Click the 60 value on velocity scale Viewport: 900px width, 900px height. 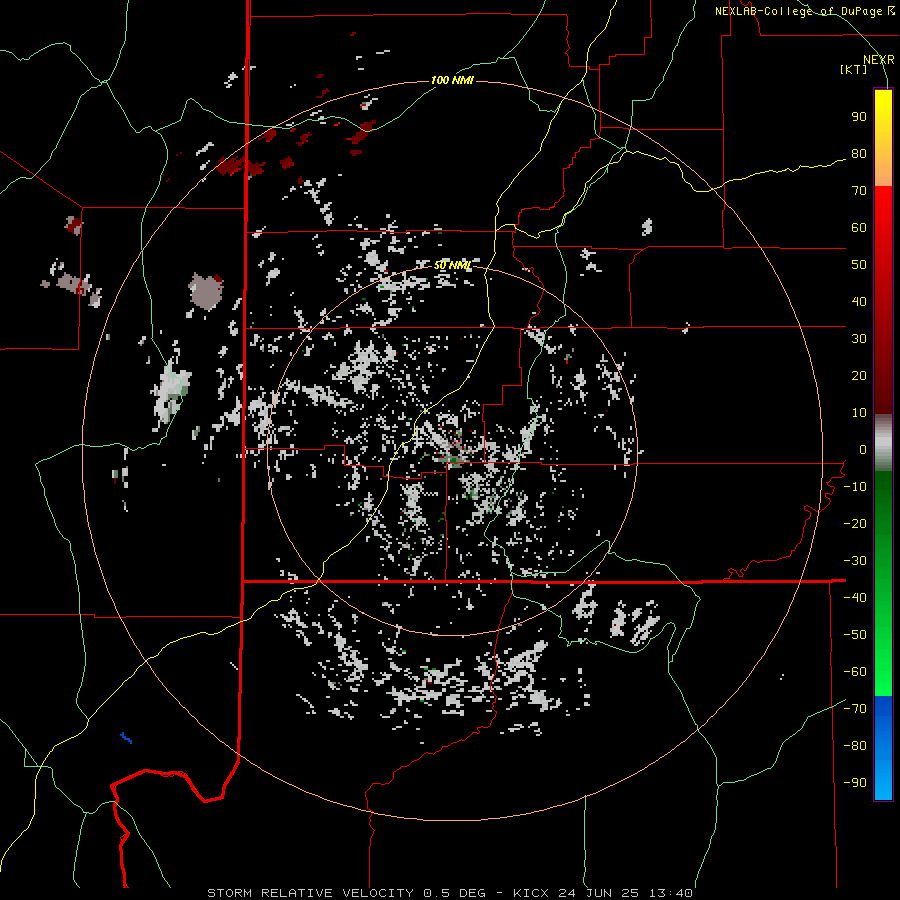(859, 228)
